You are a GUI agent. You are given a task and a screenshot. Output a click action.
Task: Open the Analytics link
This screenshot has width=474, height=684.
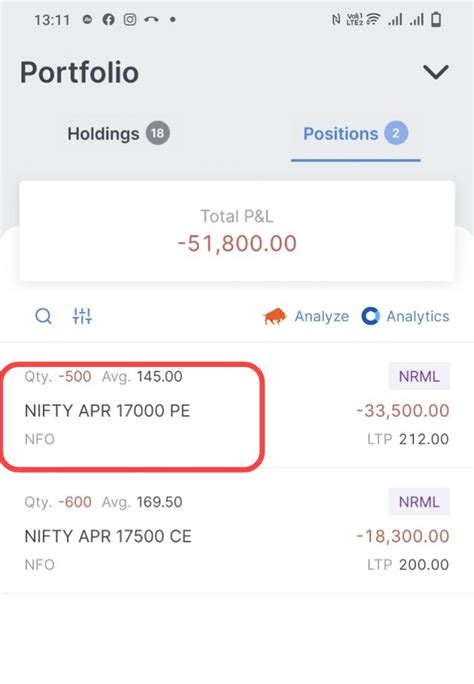tap(418, 316)
